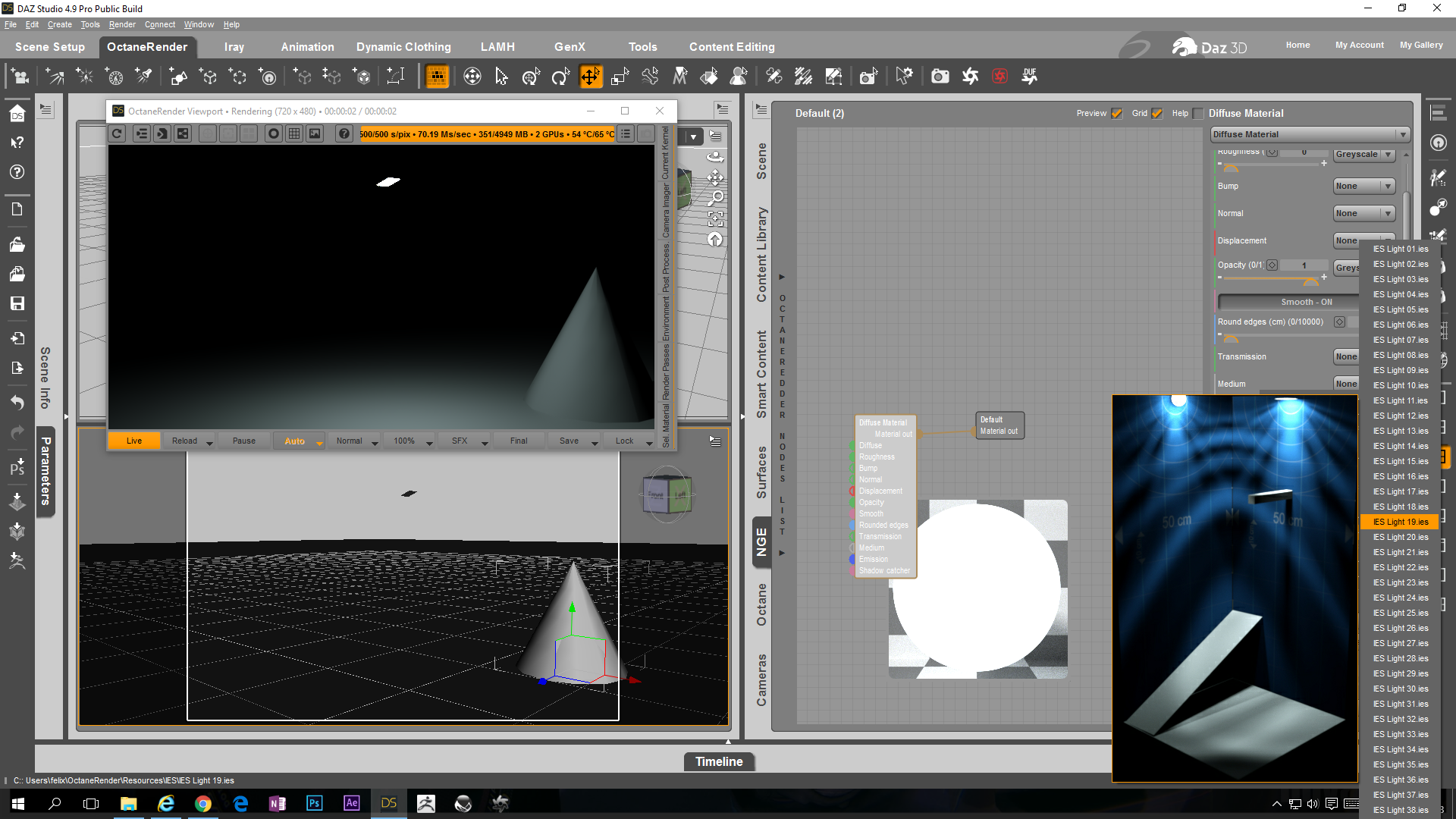Open Adobe Photoshop from the taskbar
The image size is (1456, 819).
tap(314, 803)
